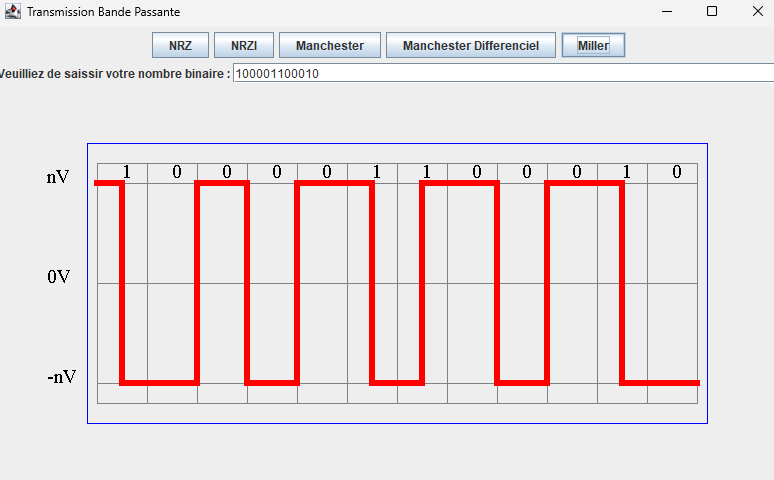Click the 'Veuilliez de saissir votre nombre binaire' label
The image size is (774, 480).
point(115,74)
